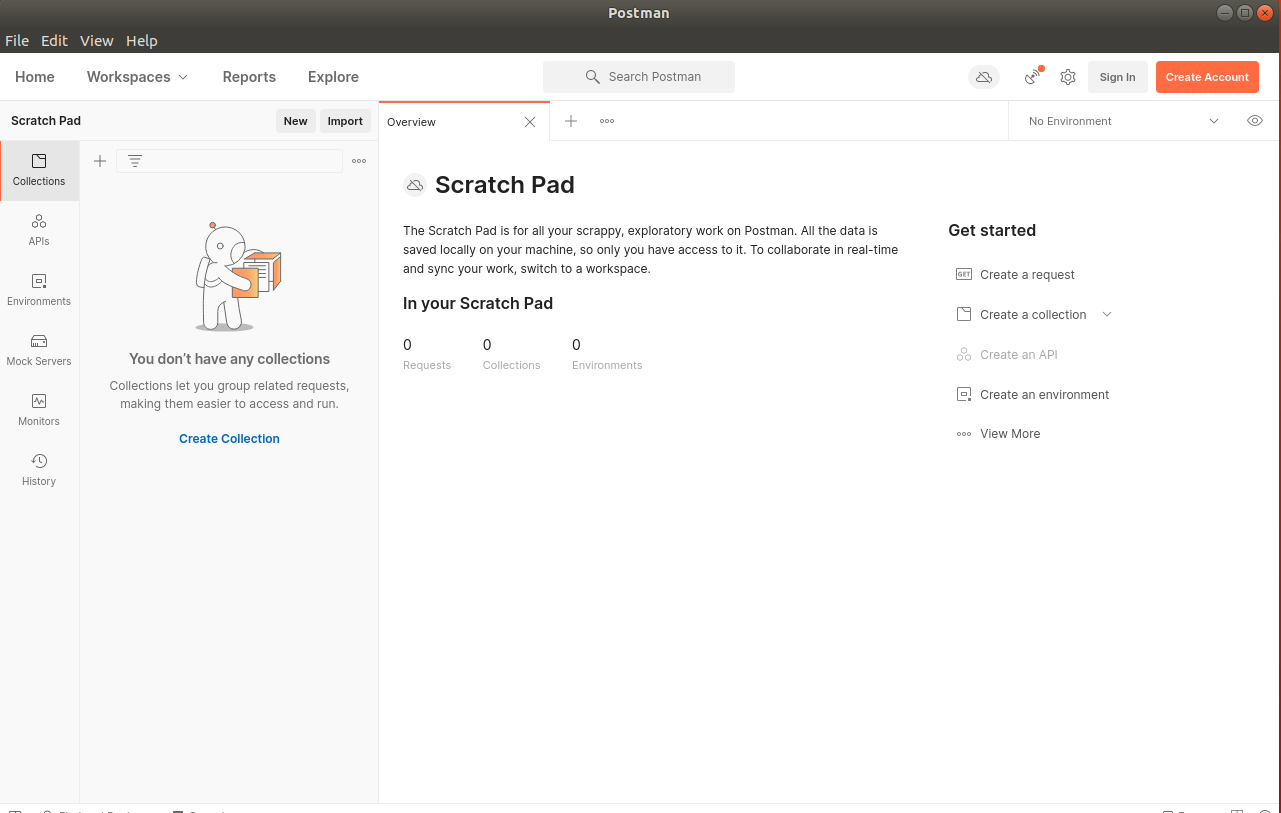Click the filter icon in collections search

coord(135,161)
